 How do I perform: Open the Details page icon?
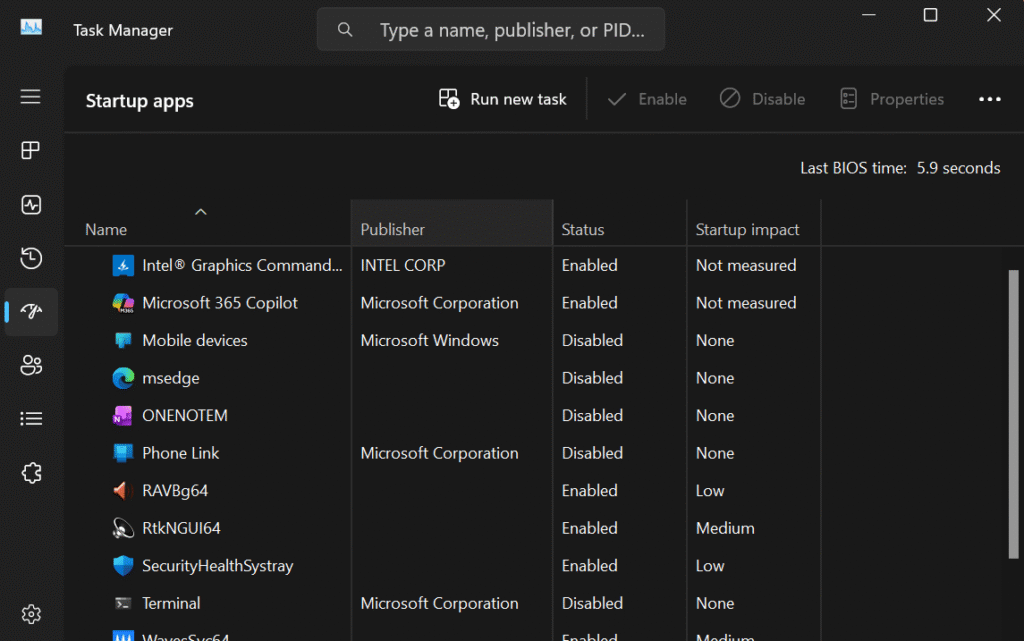tap(31, 419)
